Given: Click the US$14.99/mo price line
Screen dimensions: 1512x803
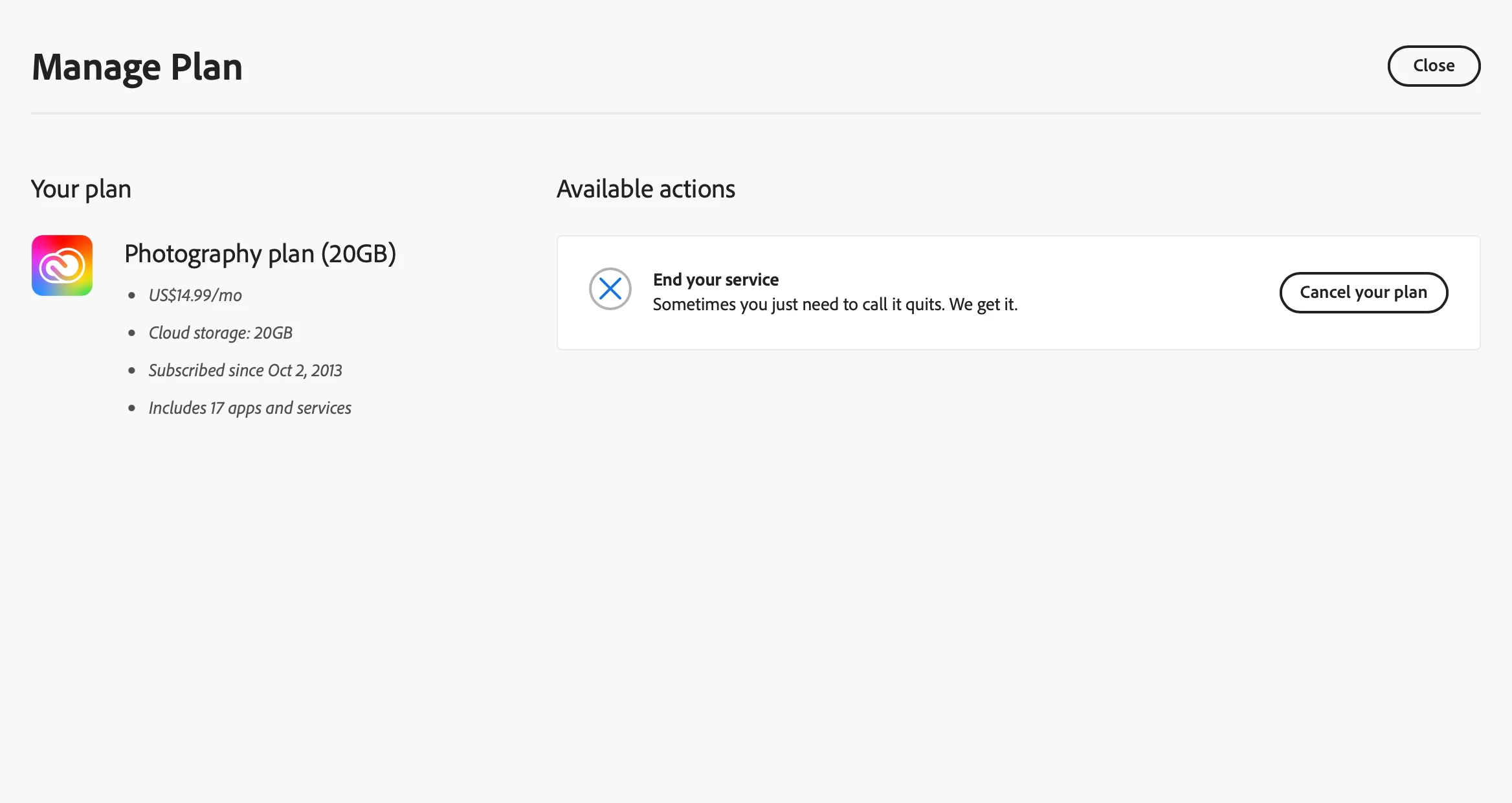Looking at the screenshot, I should [x=195, y=295].
